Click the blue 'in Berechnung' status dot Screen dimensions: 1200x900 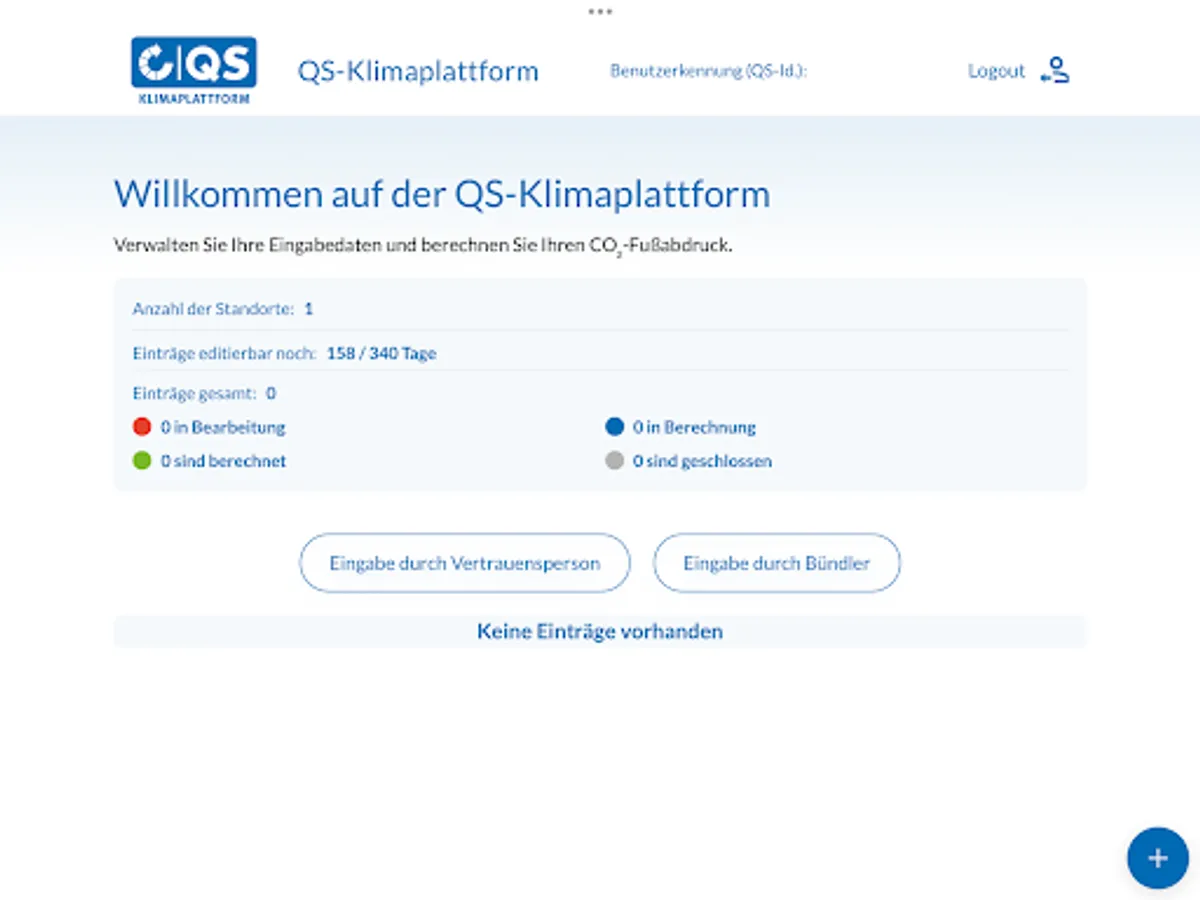pyautogui.click(x=615, y=426)
